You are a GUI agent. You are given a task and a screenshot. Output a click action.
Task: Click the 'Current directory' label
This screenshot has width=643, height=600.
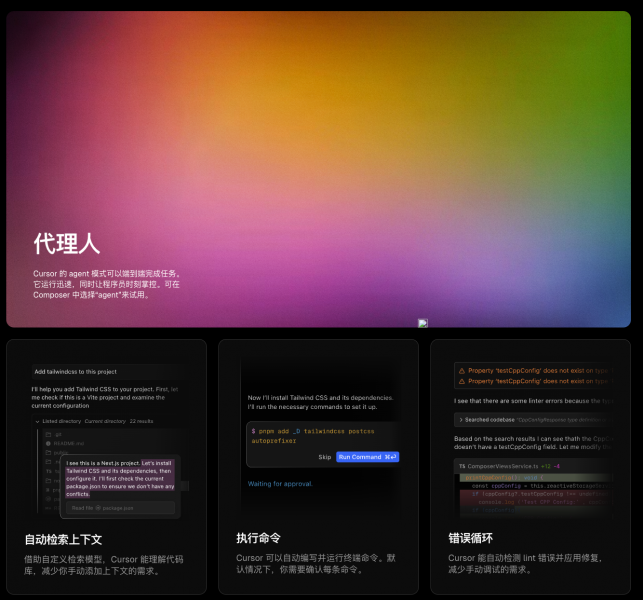[105, 421]
